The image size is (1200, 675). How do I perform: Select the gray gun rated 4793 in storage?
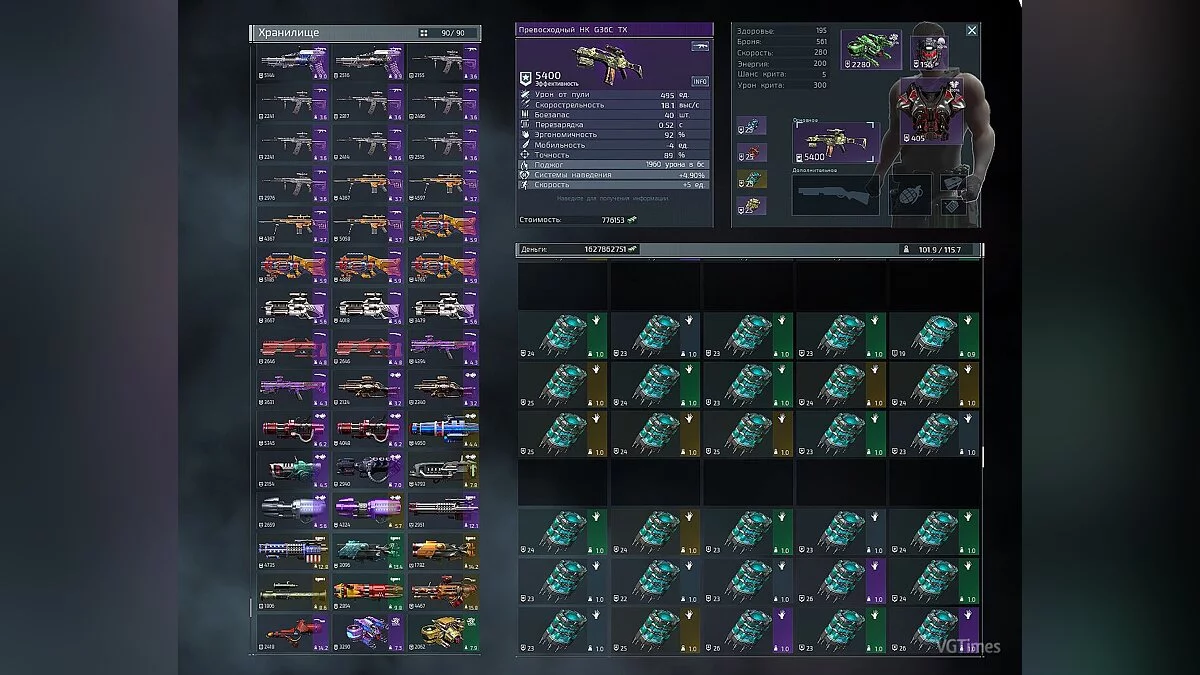pyautogui.click(x=443, y=470)
